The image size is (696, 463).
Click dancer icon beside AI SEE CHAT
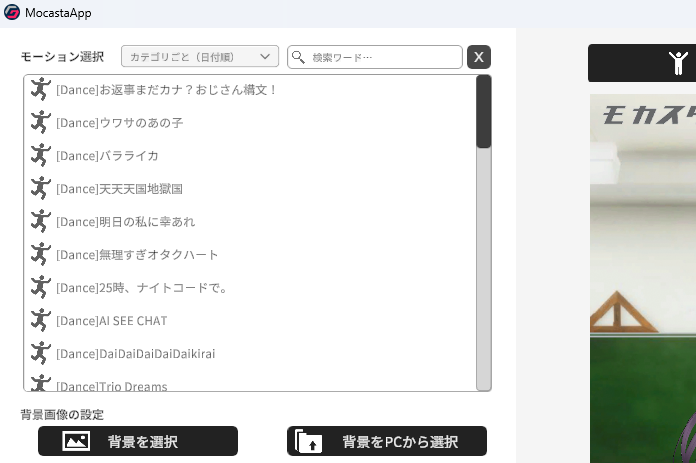40,320
